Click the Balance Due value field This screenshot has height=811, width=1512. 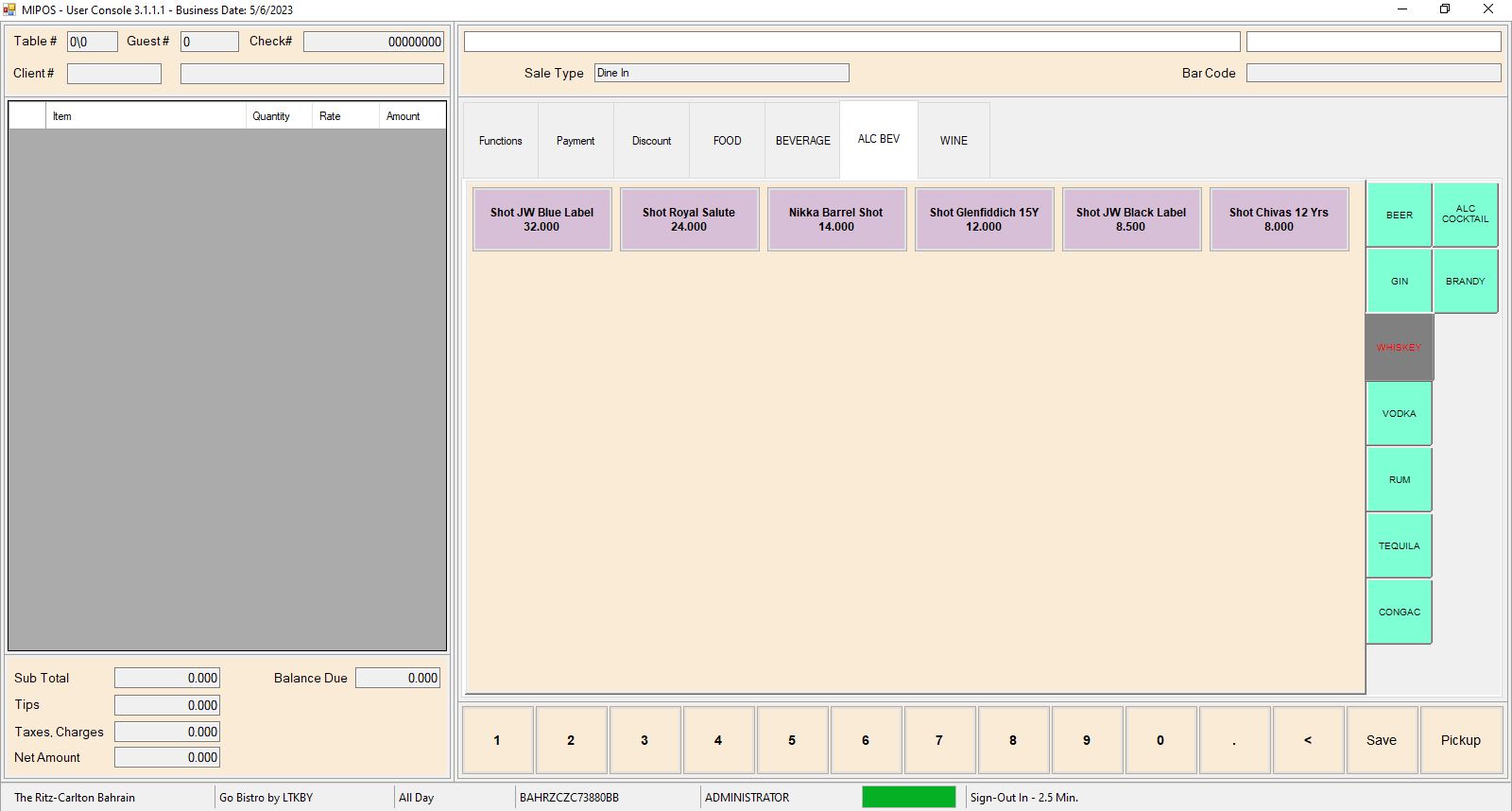tap(398, 678)
